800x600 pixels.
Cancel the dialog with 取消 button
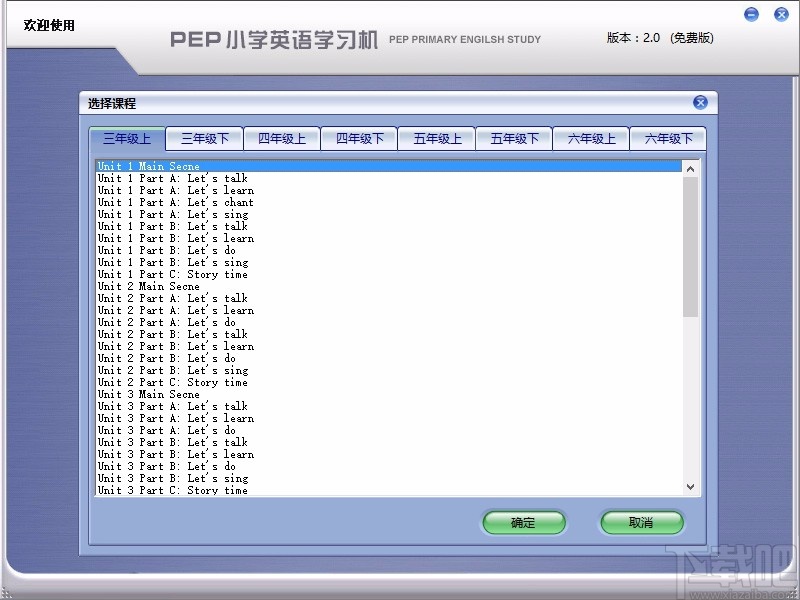pos(641,523)
